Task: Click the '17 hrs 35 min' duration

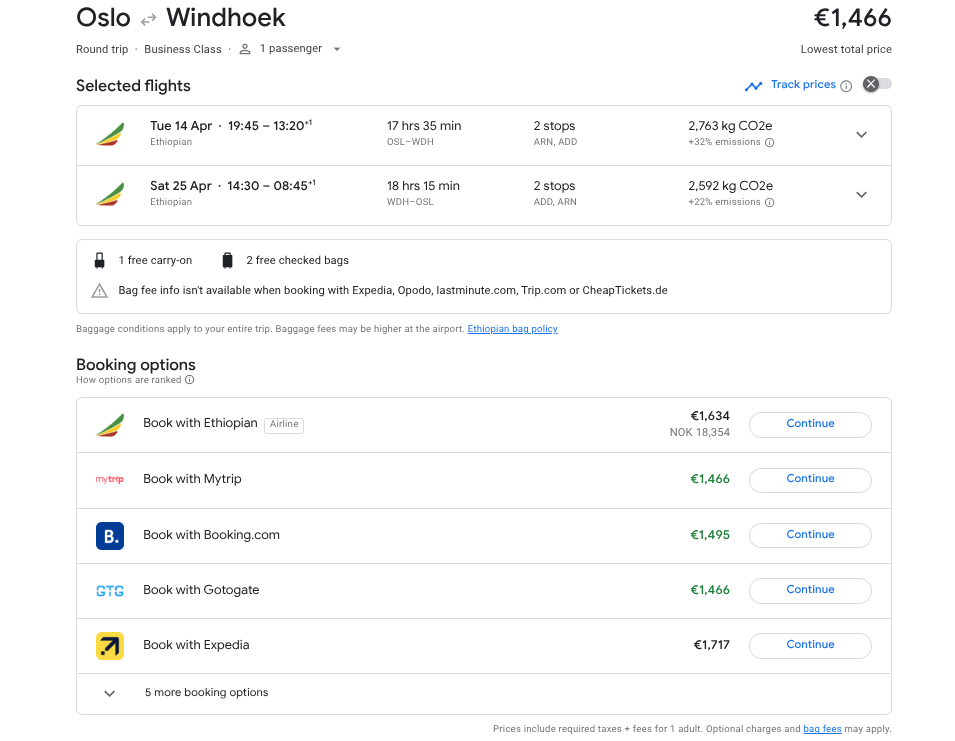Action: coord(424,126)
